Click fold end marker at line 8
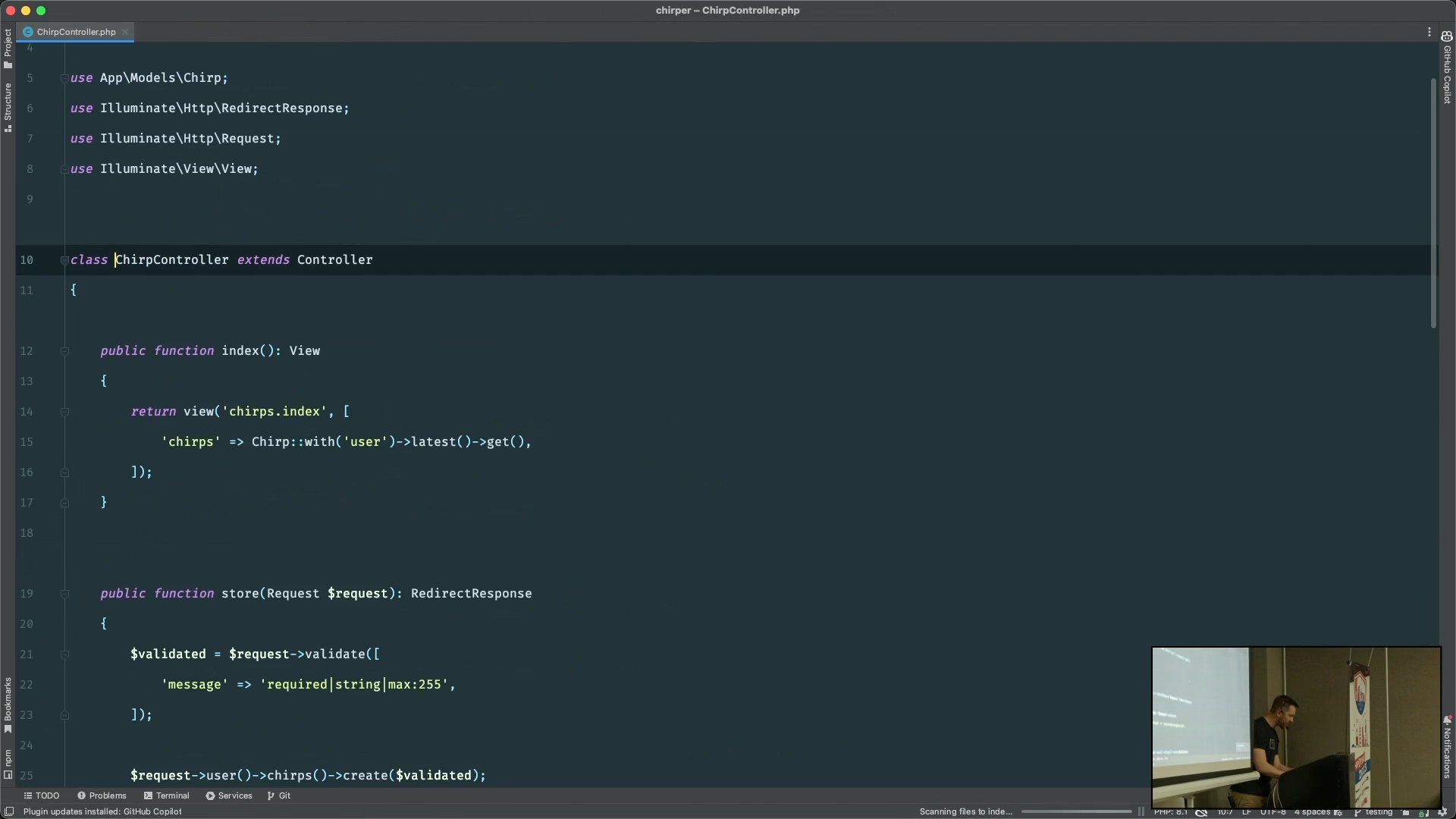 click(x=64, y=169)
